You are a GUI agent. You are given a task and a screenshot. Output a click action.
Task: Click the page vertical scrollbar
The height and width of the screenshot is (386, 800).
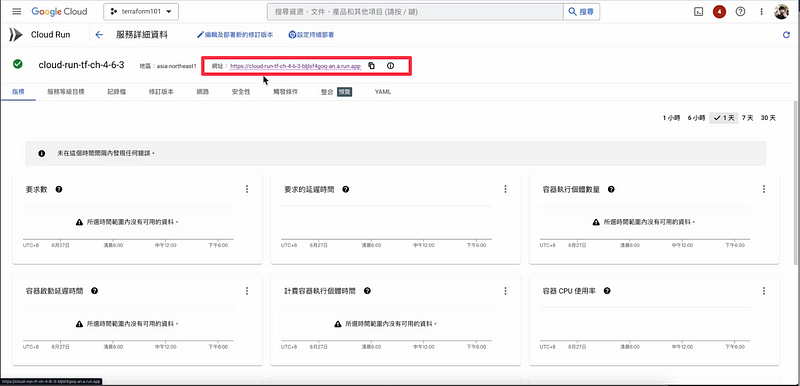796,184
